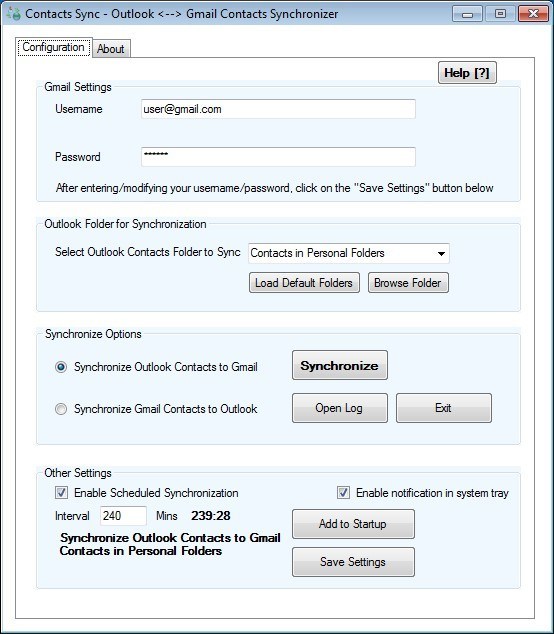Expand the Outlook Contacts Folder dropdown

click(349, 254)
